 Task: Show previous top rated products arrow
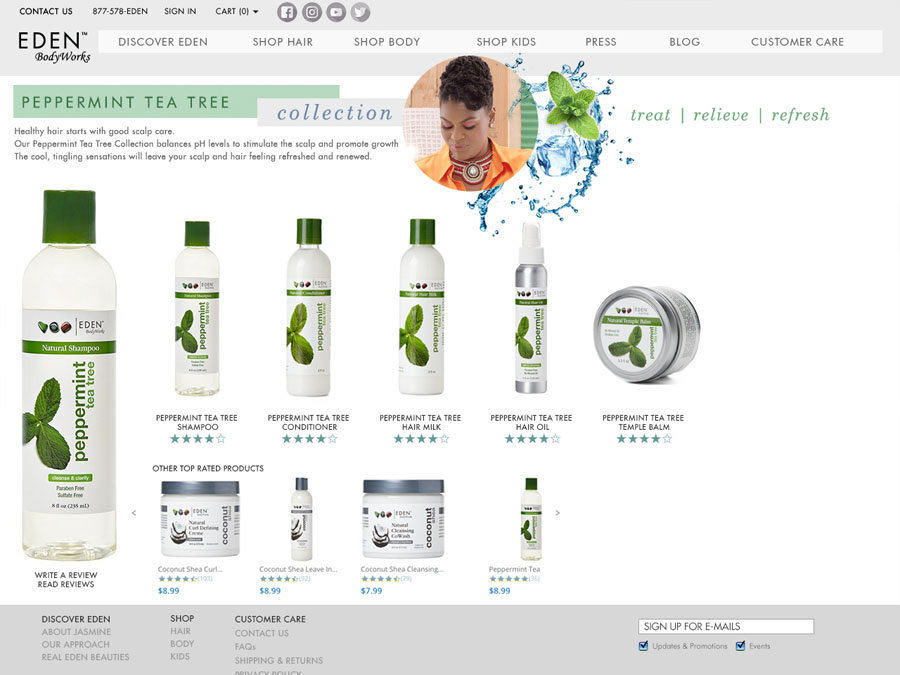134,513
